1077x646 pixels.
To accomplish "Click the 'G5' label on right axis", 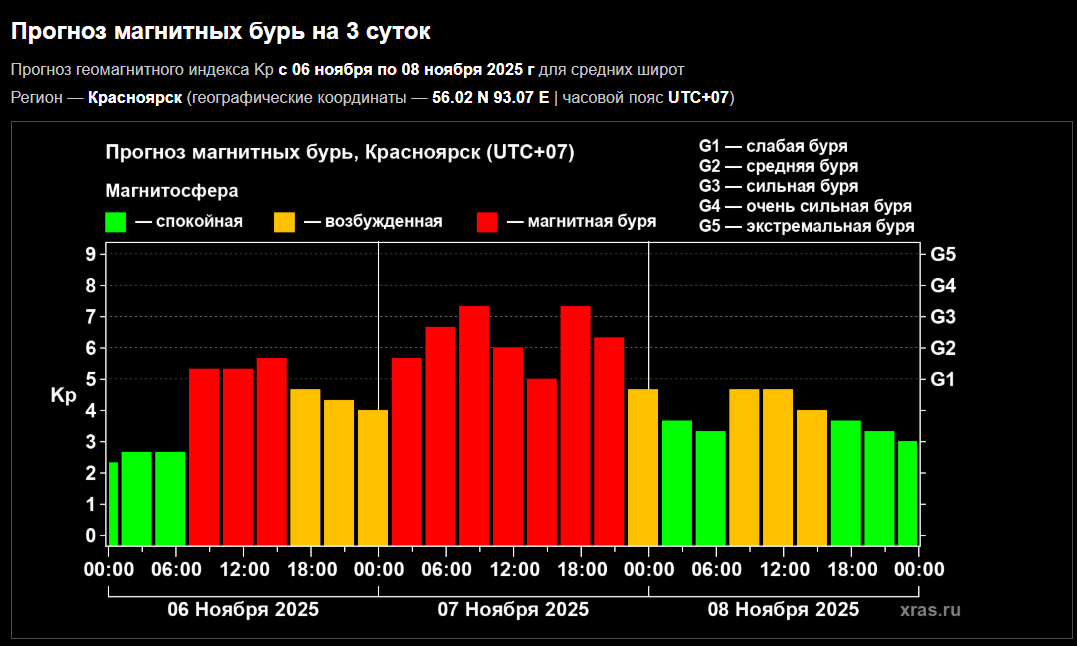I will (x=943, y=254).
